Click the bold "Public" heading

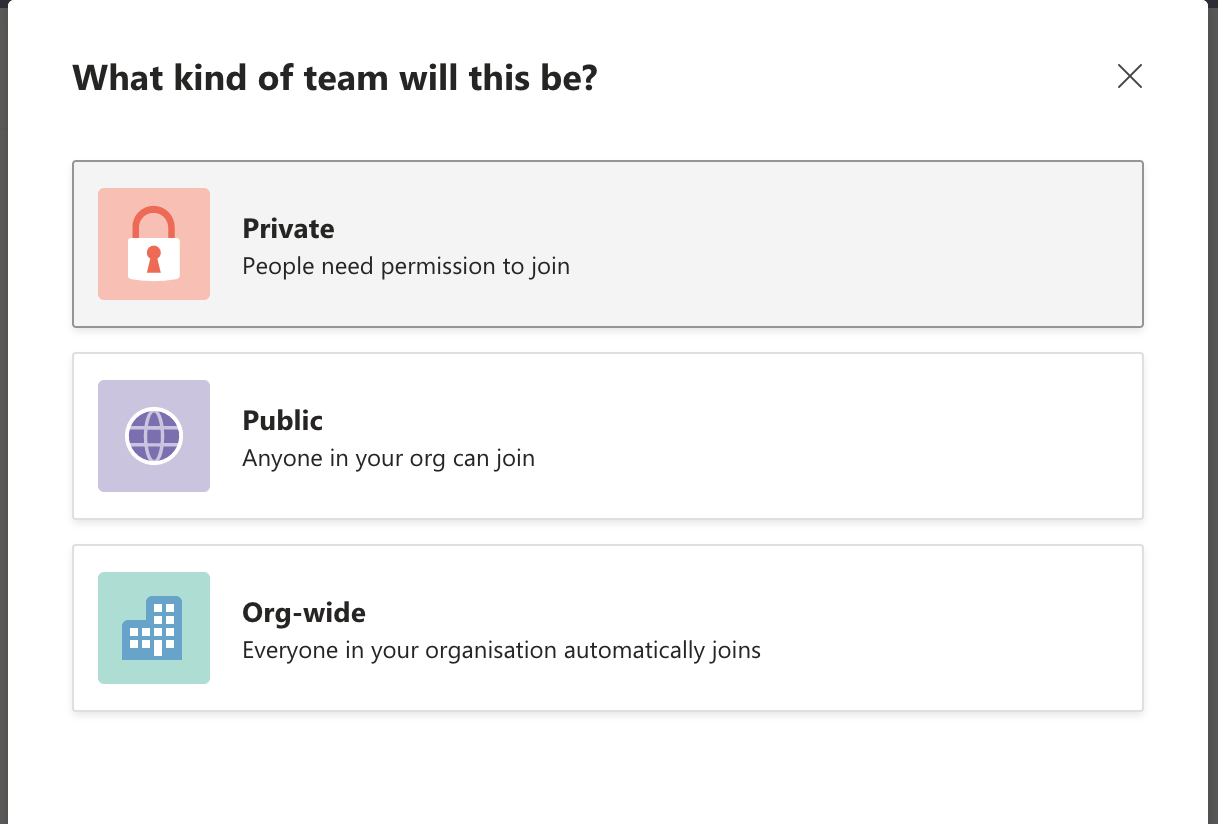[x=282, y=421]
